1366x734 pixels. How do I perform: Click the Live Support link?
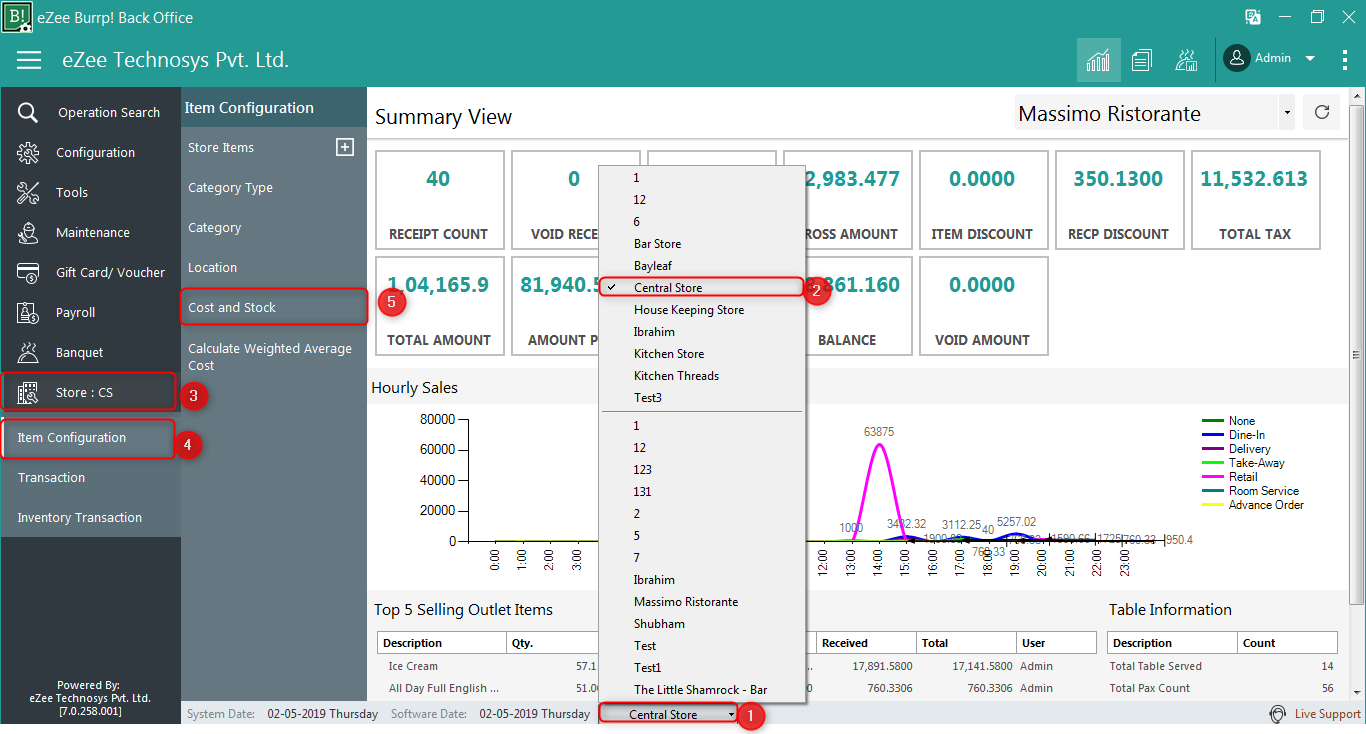coord(1327,714)
